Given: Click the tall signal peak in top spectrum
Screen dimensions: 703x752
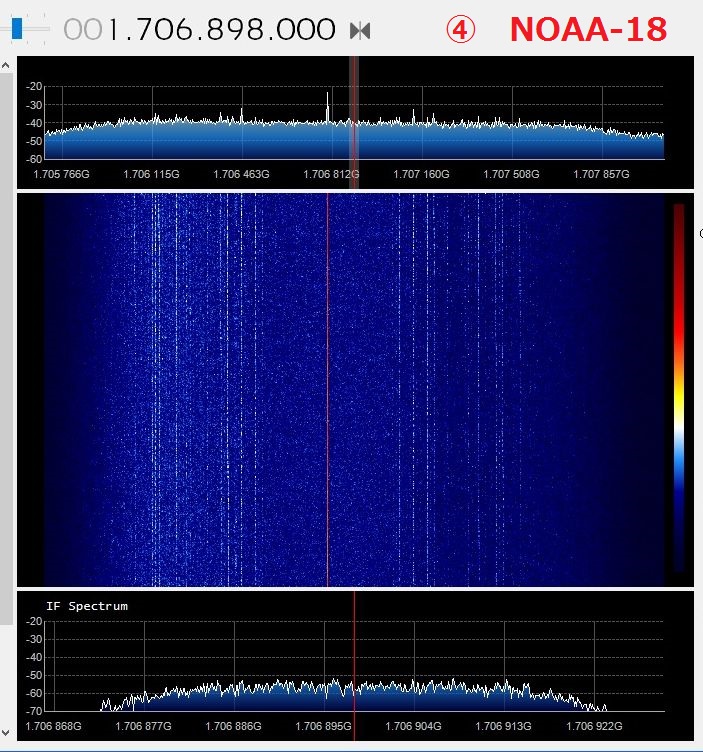Looking at the screenshot, I should pos(328,108).
